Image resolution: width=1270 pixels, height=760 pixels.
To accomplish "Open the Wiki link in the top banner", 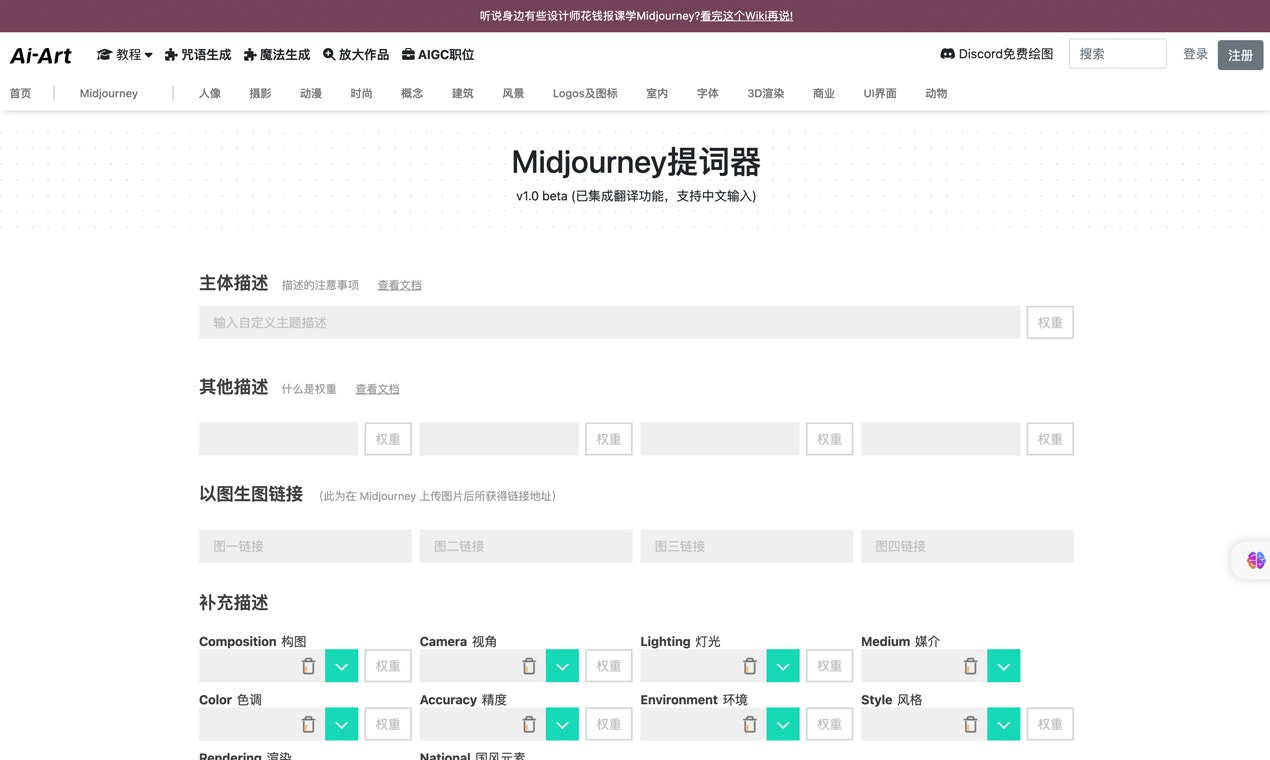I will coord(747,16).
